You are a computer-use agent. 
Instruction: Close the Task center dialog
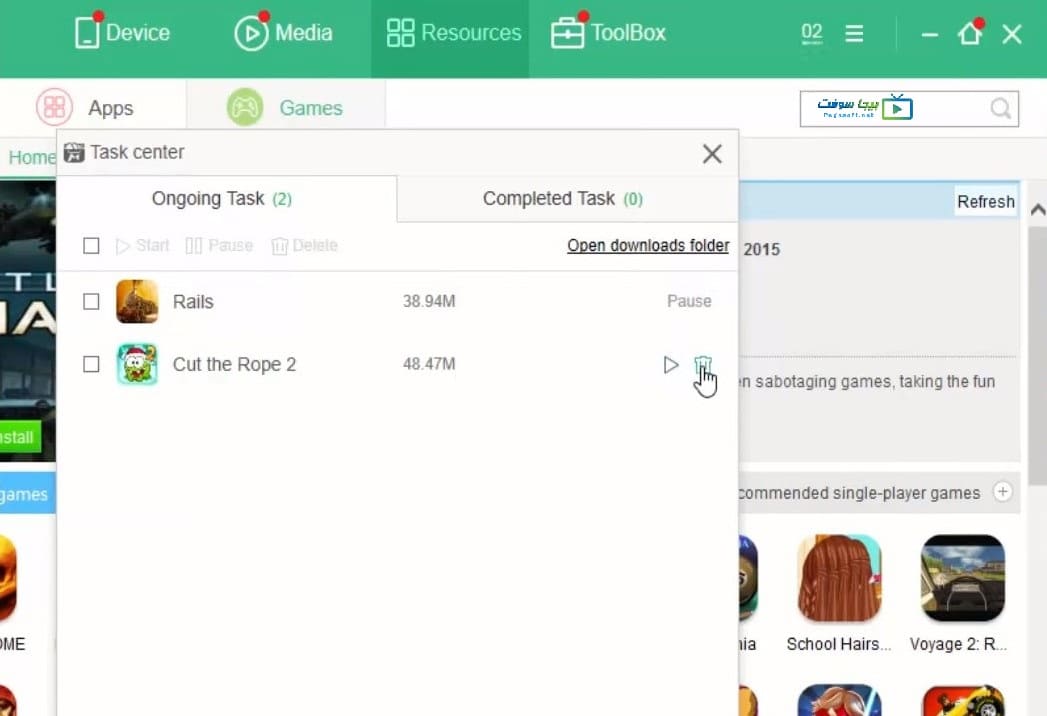point(712,154)
